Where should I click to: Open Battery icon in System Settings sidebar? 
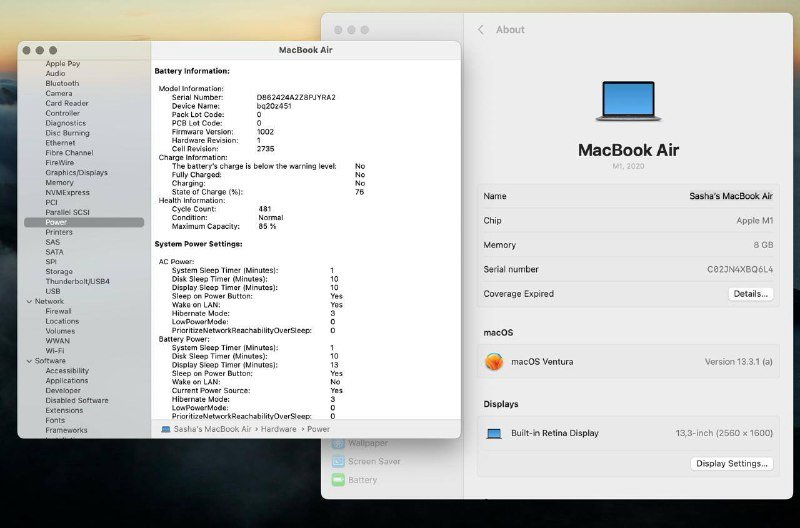338,480
